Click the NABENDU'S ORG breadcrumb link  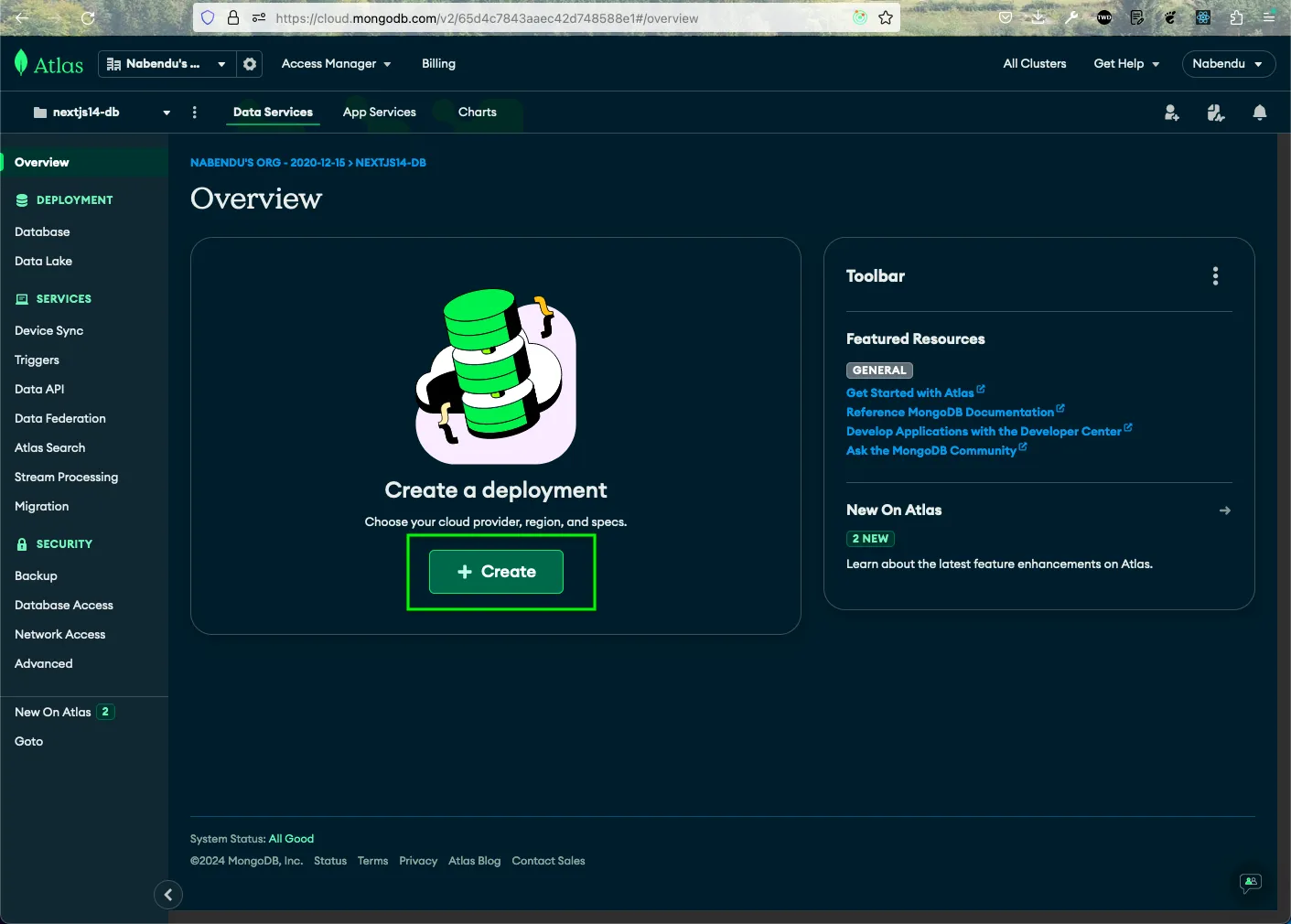coord(267,163)
